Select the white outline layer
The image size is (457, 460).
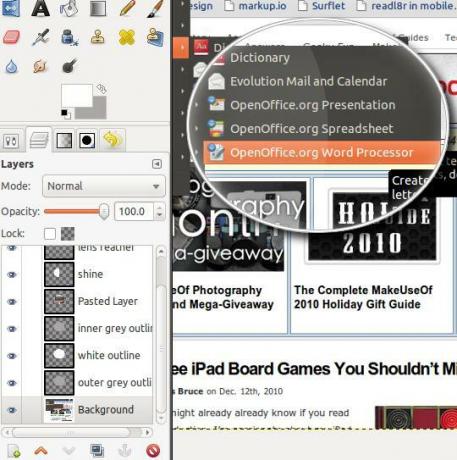pos(77,355)
